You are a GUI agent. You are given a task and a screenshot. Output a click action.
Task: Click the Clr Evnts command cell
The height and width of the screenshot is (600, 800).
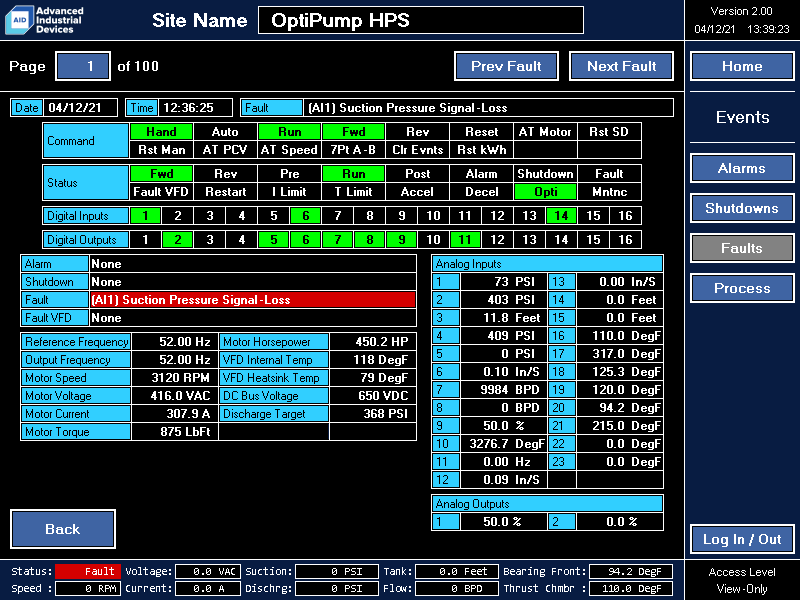tap(417, 150)
